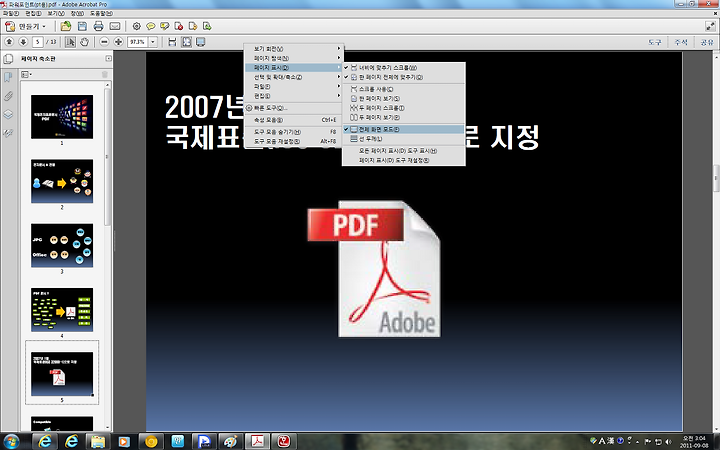
Task: Go to the next page arrow
Action: click(23, 42)
